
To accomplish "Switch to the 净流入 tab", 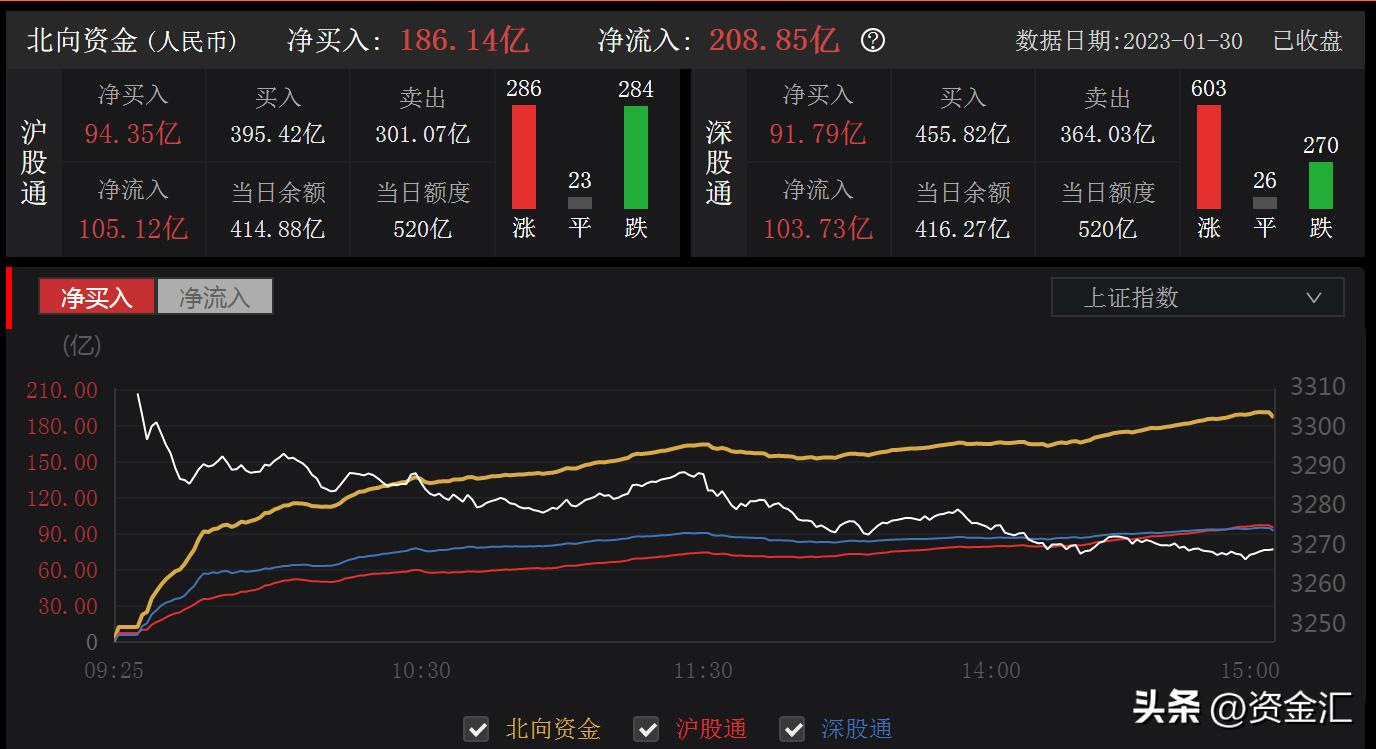I will (x=214, y=297).
